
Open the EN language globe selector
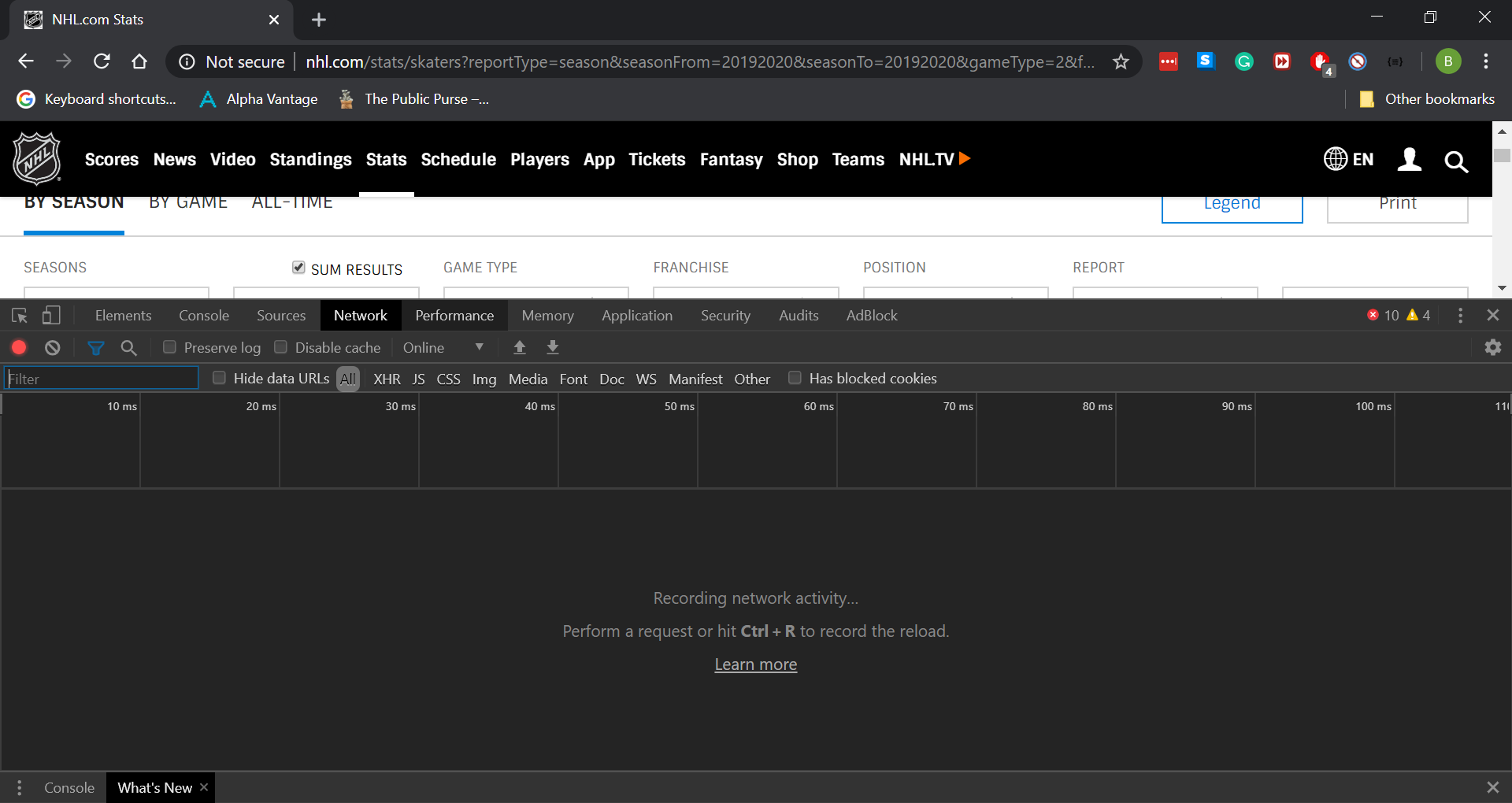tap(1348, 159)
